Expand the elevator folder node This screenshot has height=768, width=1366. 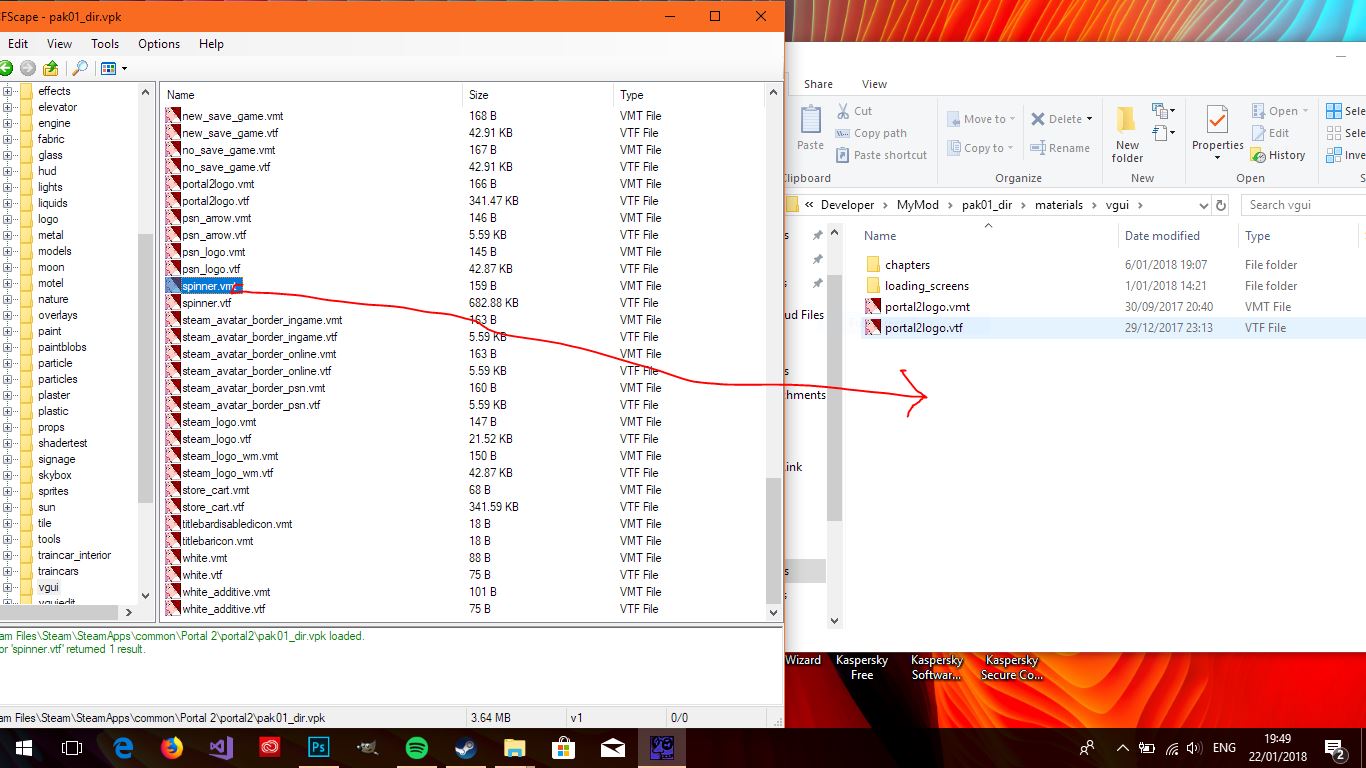click(x=7, y=107)
